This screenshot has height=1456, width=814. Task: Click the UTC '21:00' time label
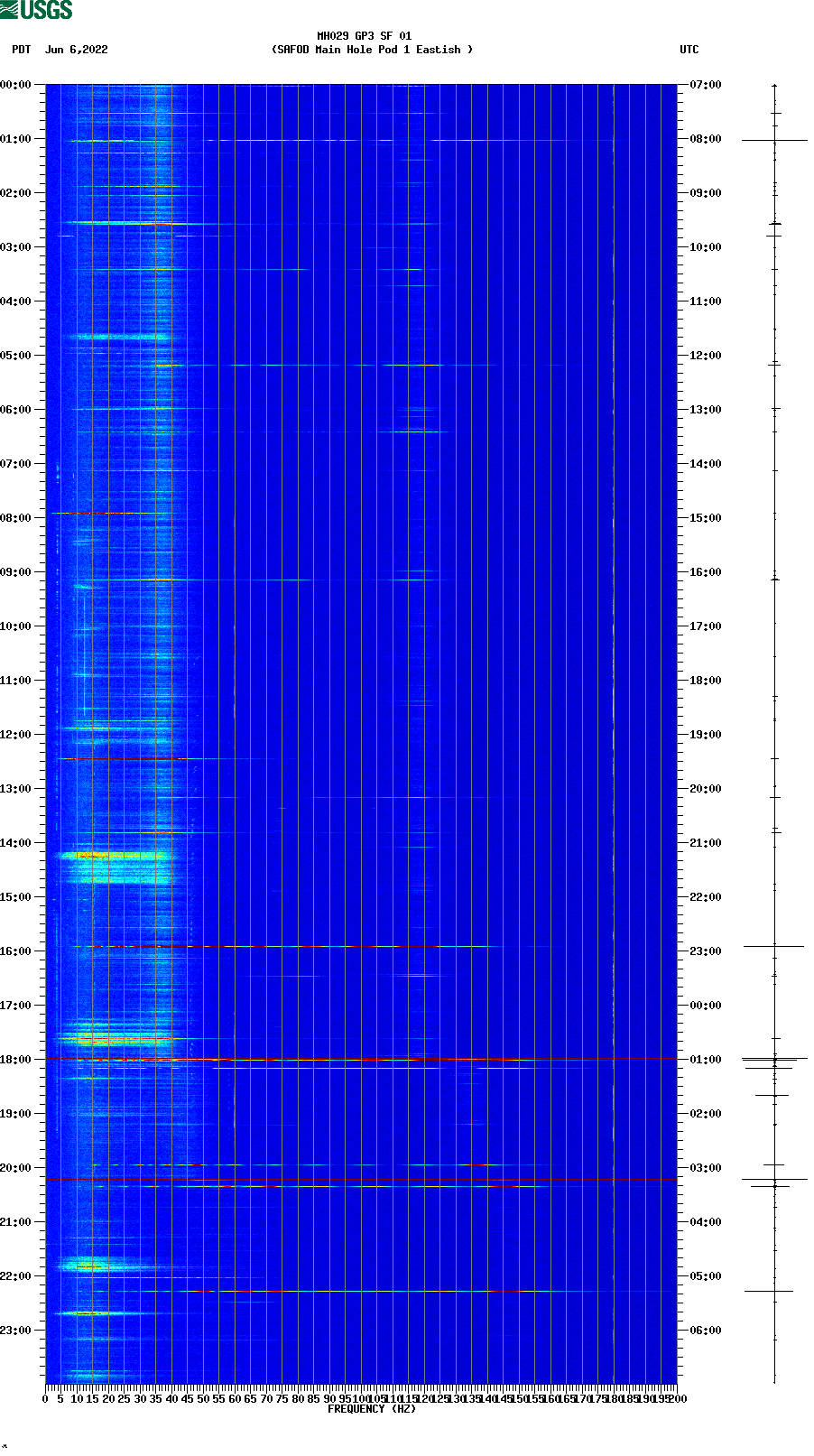(706, 843)
